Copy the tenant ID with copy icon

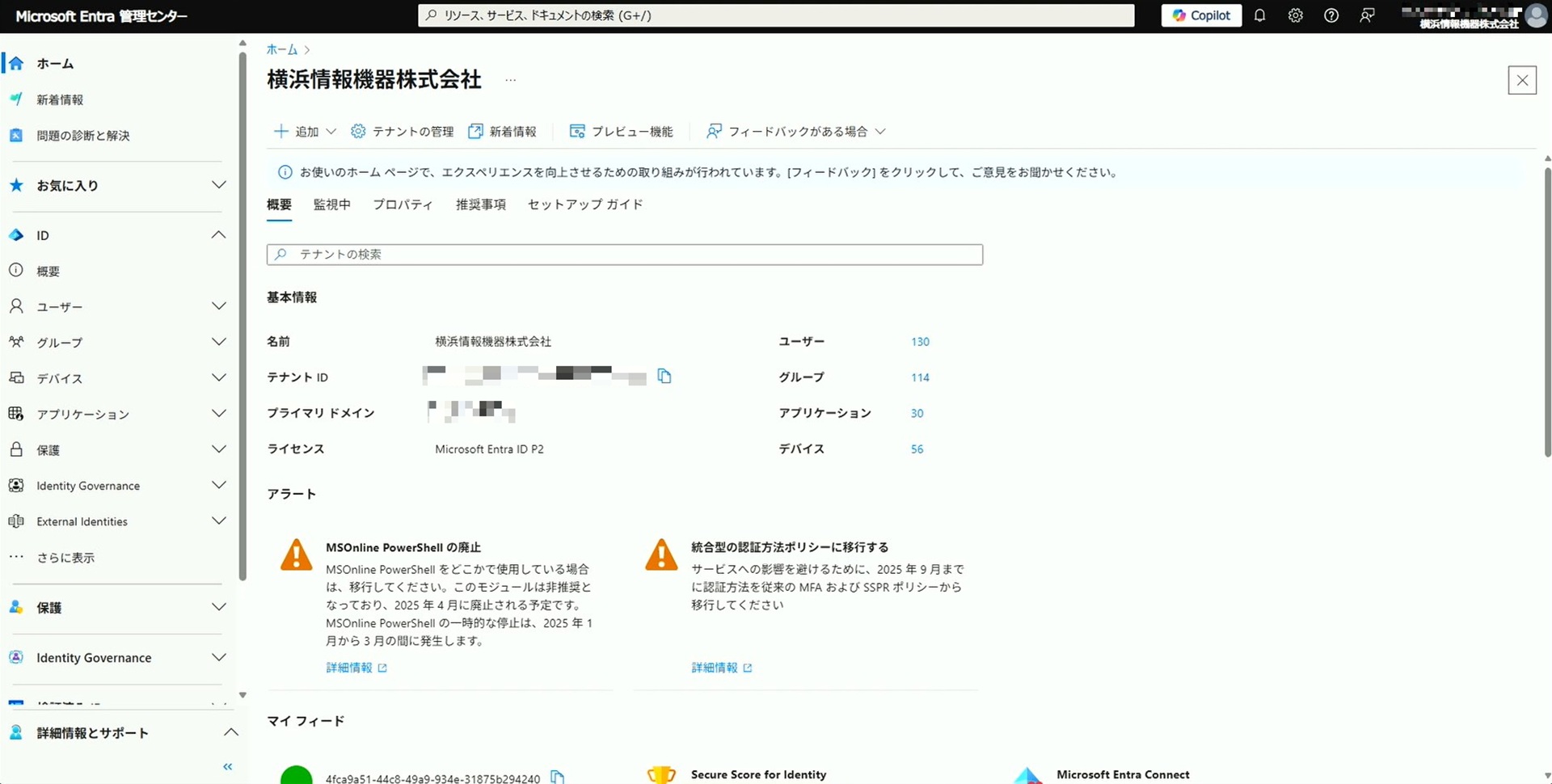click(664, 376)
